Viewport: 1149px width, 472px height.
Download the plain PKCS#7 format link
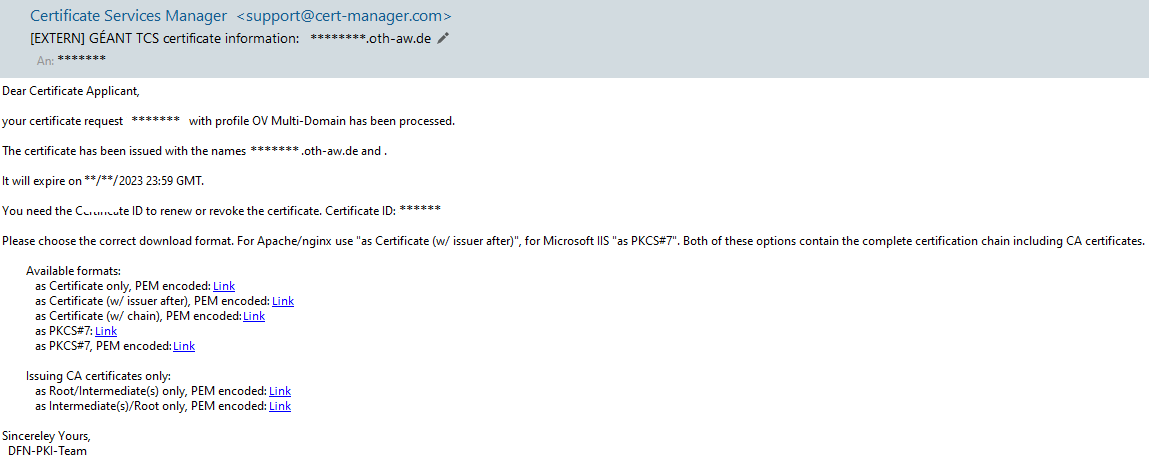(106, 331)
